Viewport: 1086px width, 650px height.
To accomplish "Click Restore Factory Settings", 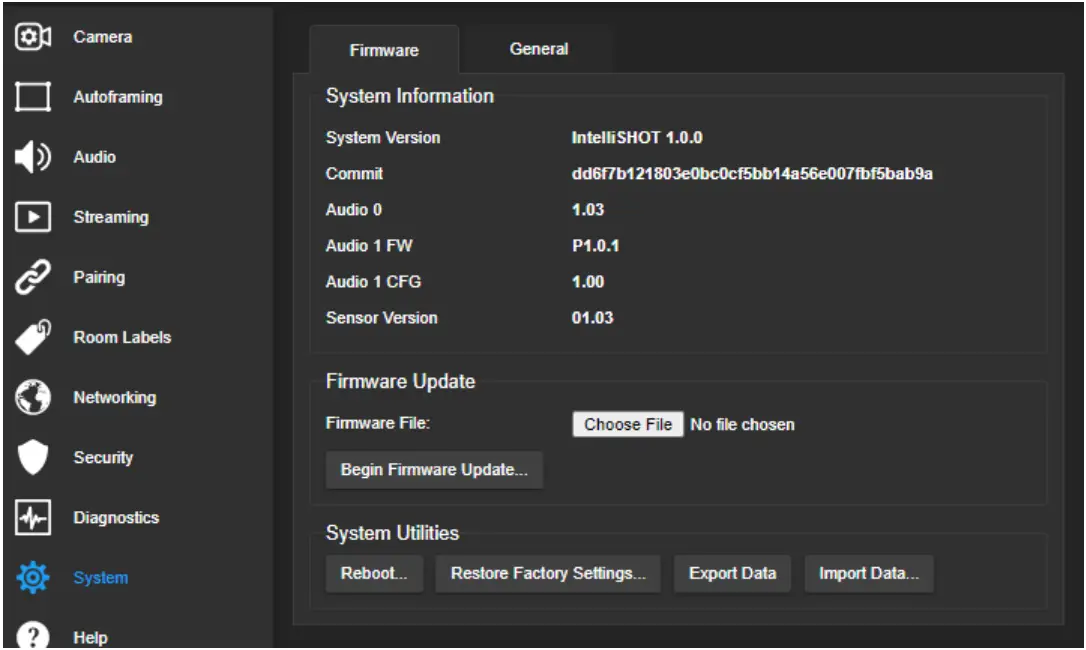I will (548, 573).
